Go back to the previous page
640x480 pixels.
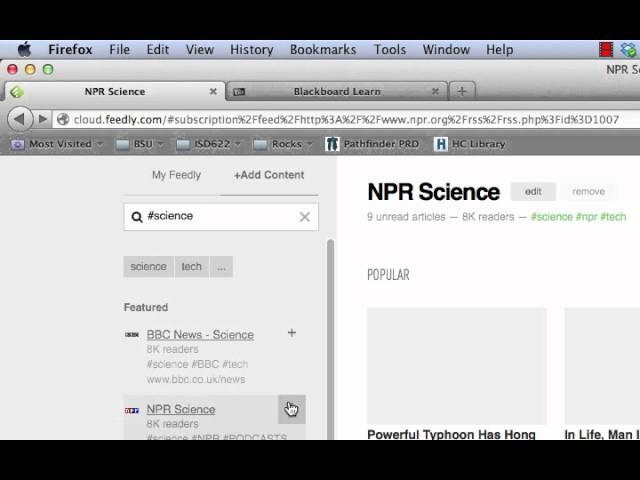click(x=20, y=119)
